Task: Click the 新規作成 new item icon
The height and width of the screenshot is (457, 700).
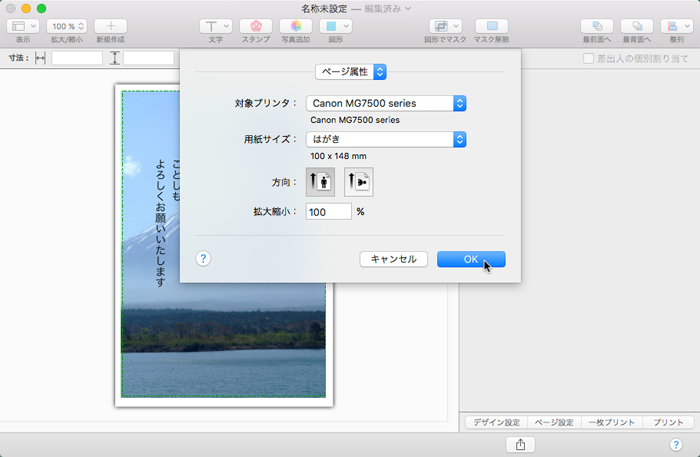Action: coord(110,26)
